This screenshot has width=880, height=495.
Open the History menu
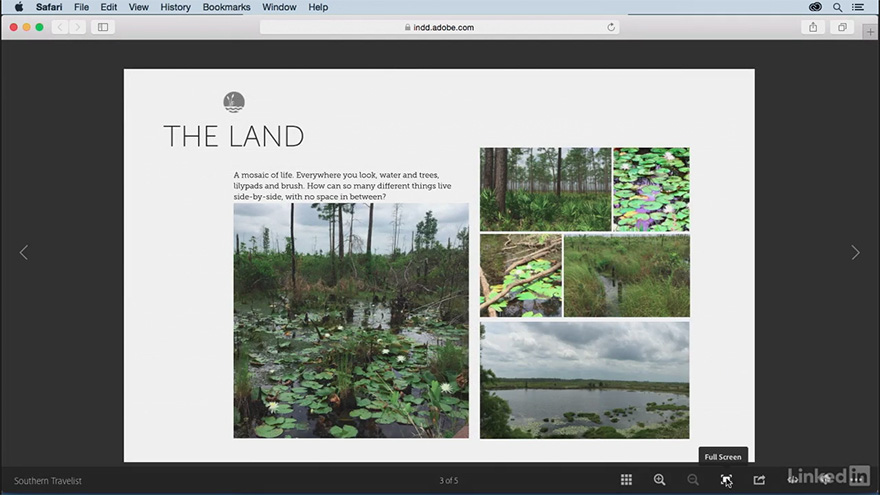tap(176, 7)
